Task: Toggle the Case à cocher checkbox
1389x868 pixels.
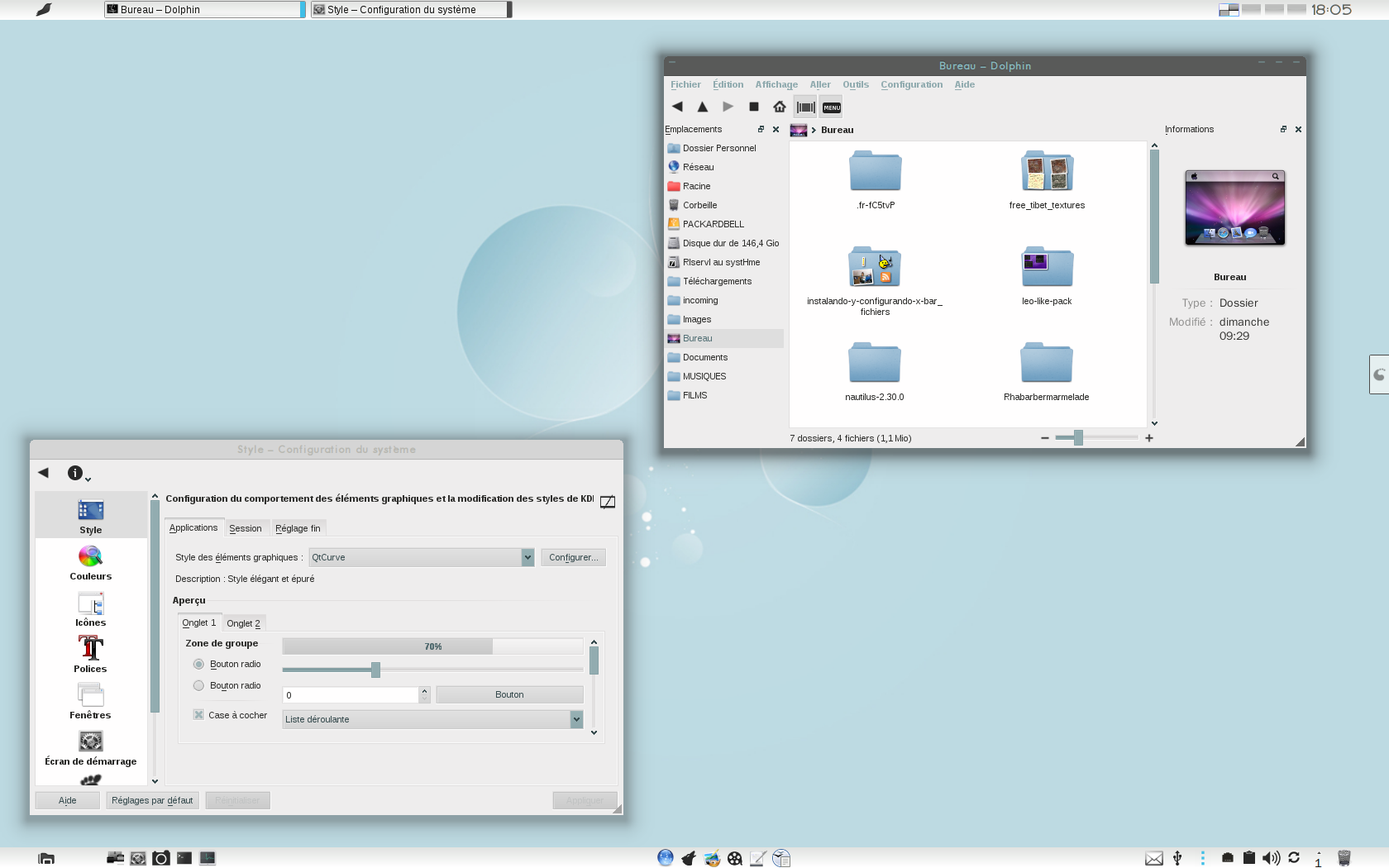Action: pos(198,715)
